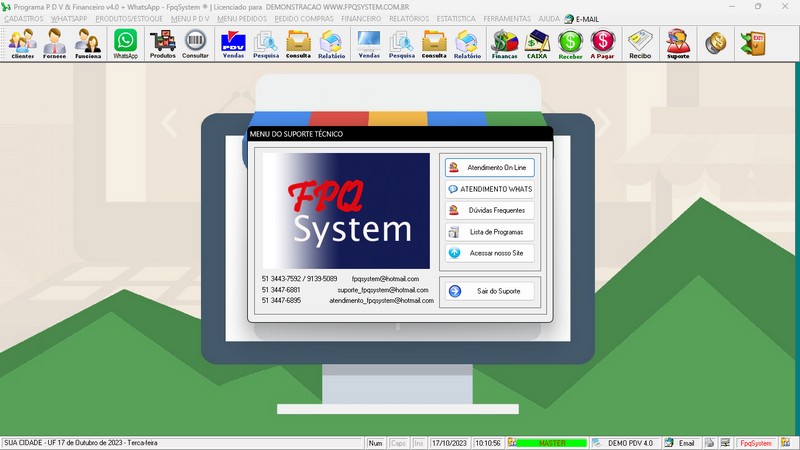Image resolution: width=800 pixels, height=450 pixels.
Task: Open the Finanças toolbar icon
Action: point(505,44)
